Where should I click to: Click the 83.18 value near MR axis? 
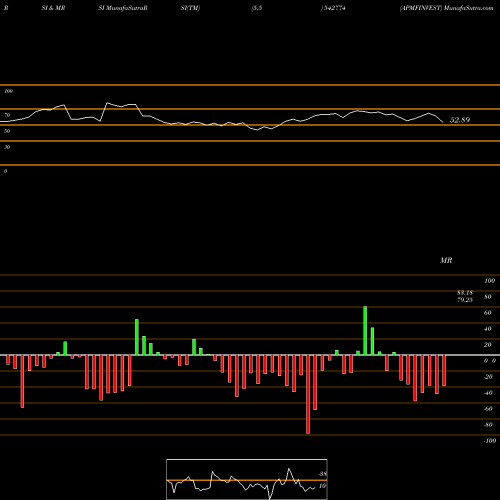tap(465, 293)
